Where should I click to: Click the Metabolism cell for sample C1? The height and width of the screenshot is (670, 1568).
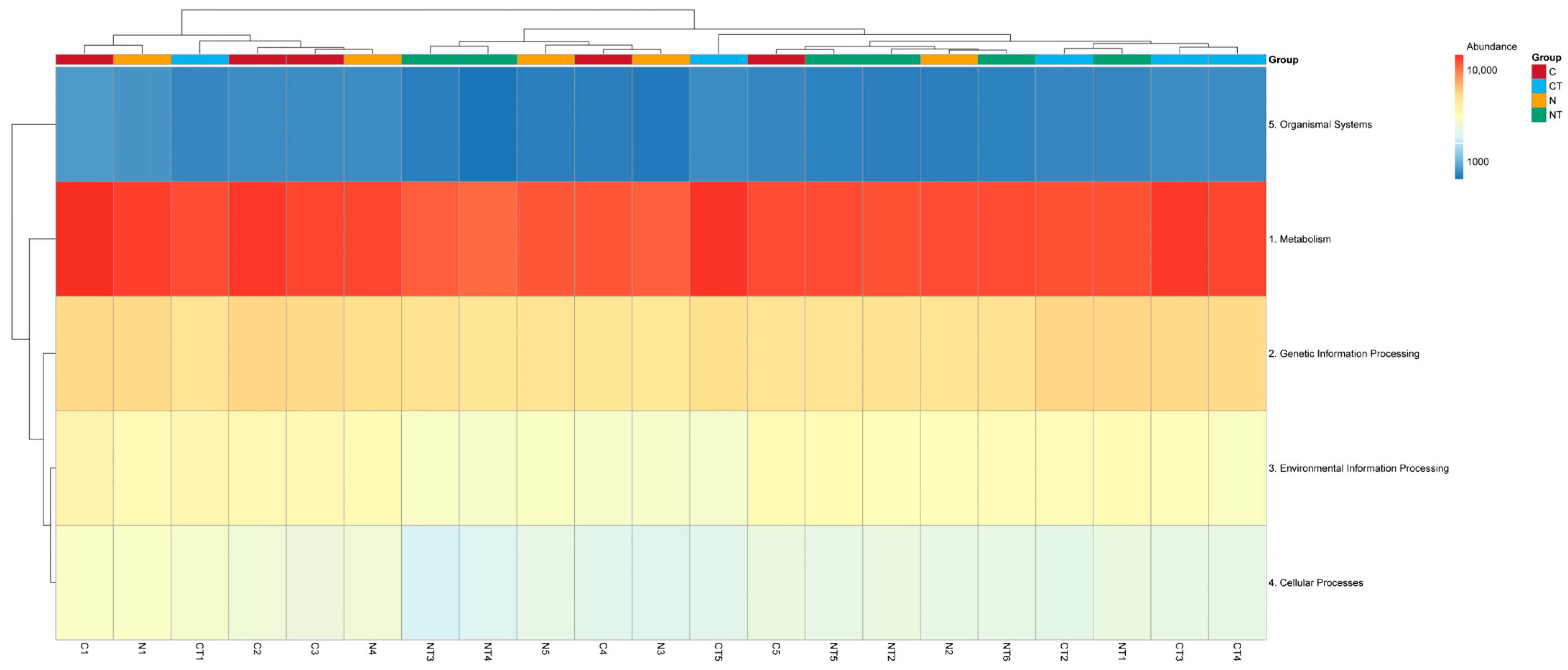(x=85, y=239)
